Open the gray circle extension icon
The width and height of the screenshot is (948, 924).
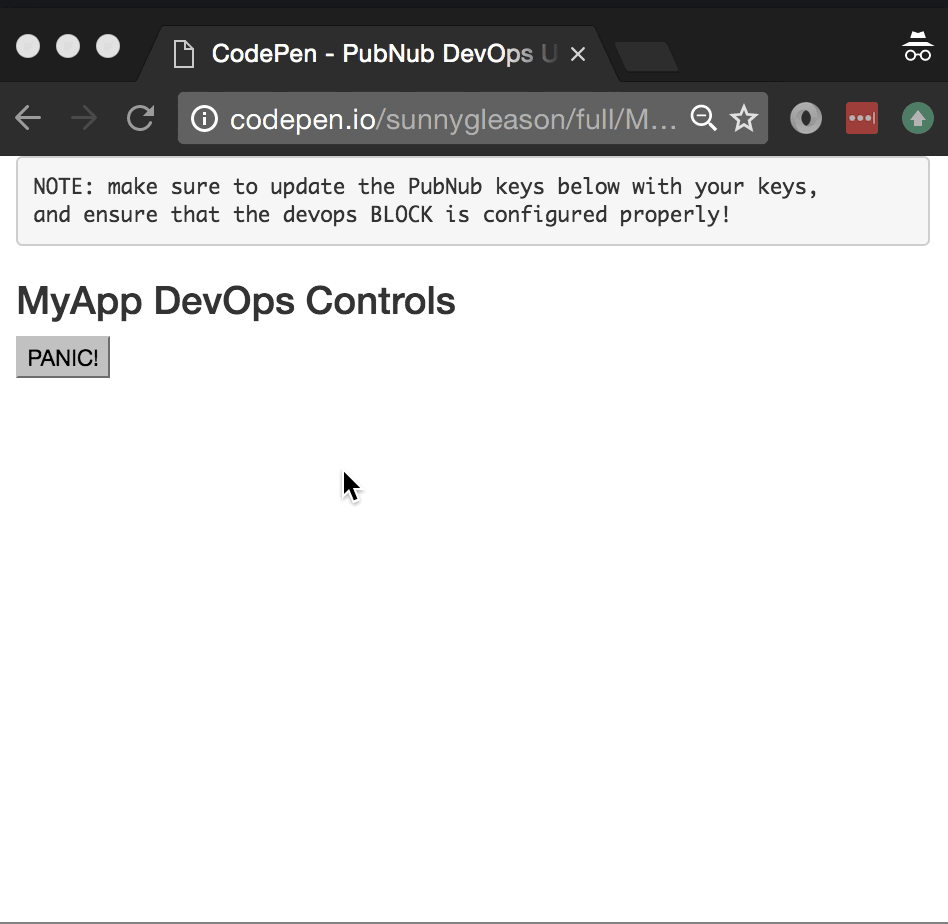pos(806,119)
